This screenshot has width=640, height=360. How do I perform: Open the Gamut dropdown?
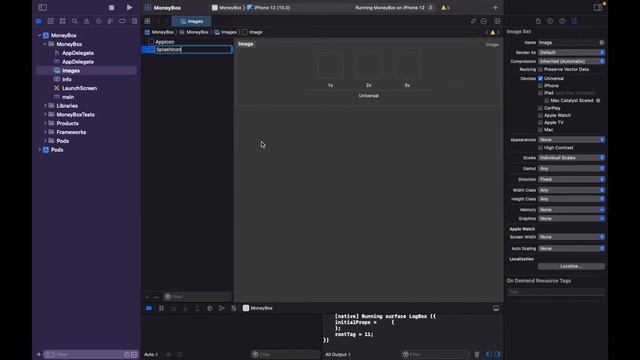[x=571, y=168]
